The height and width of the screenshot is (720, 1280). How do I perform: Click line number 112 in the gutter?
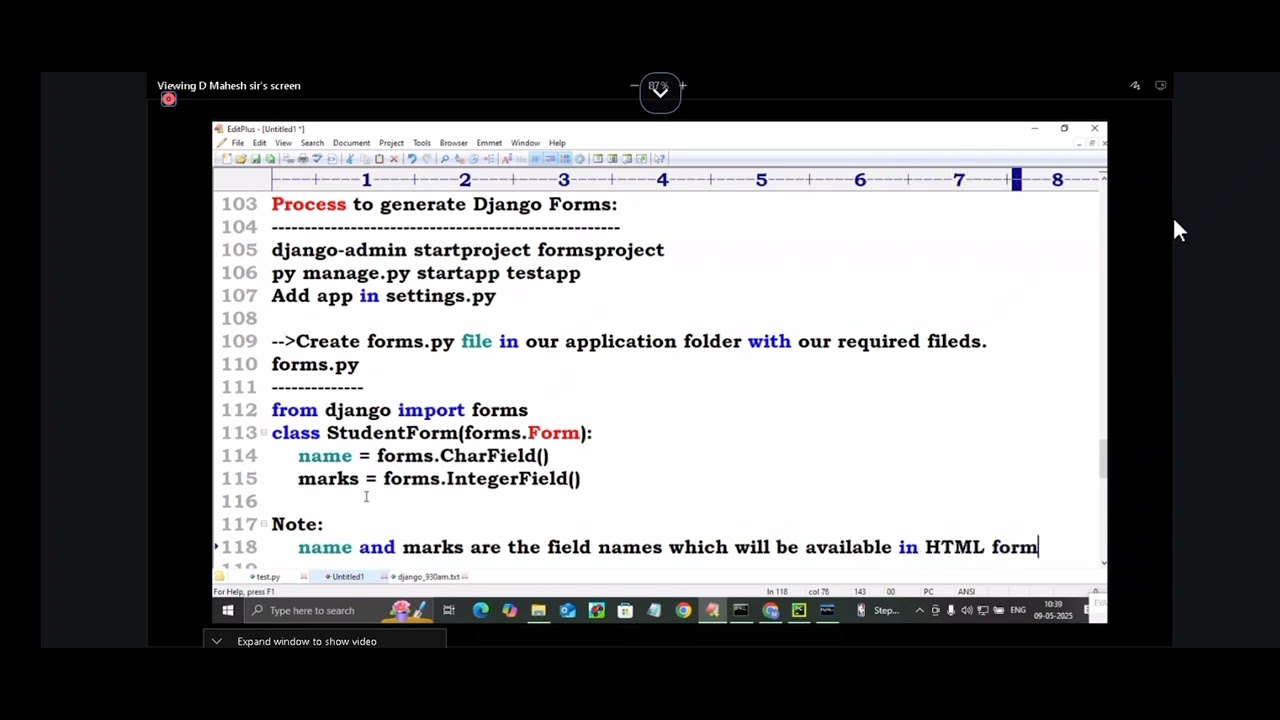pos(240,410)
